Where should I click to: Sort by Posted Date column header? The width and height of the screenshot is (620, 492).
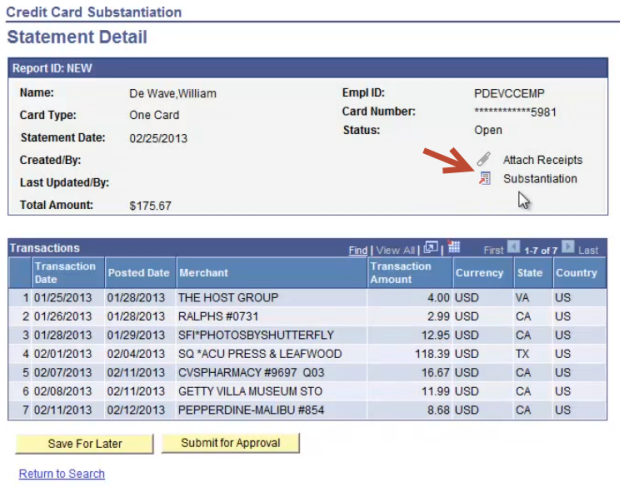(x=138, y=273)
